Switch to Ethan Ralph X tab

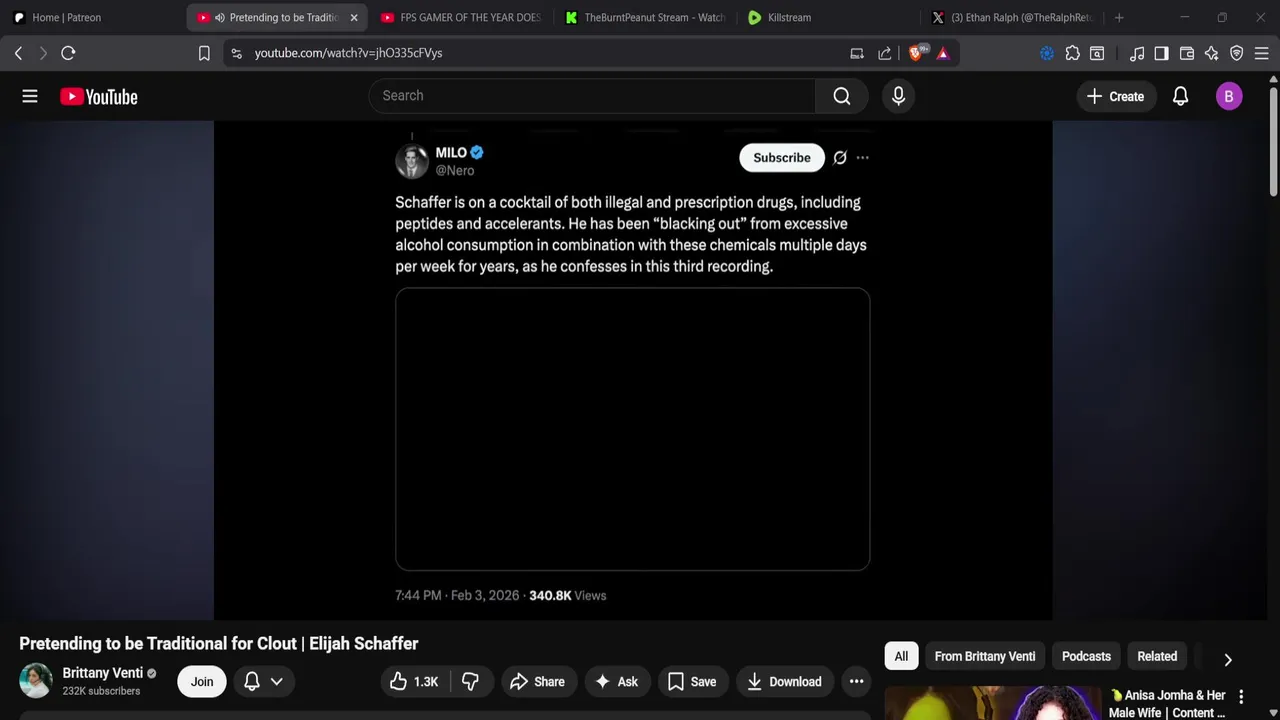coord(1013,17)
